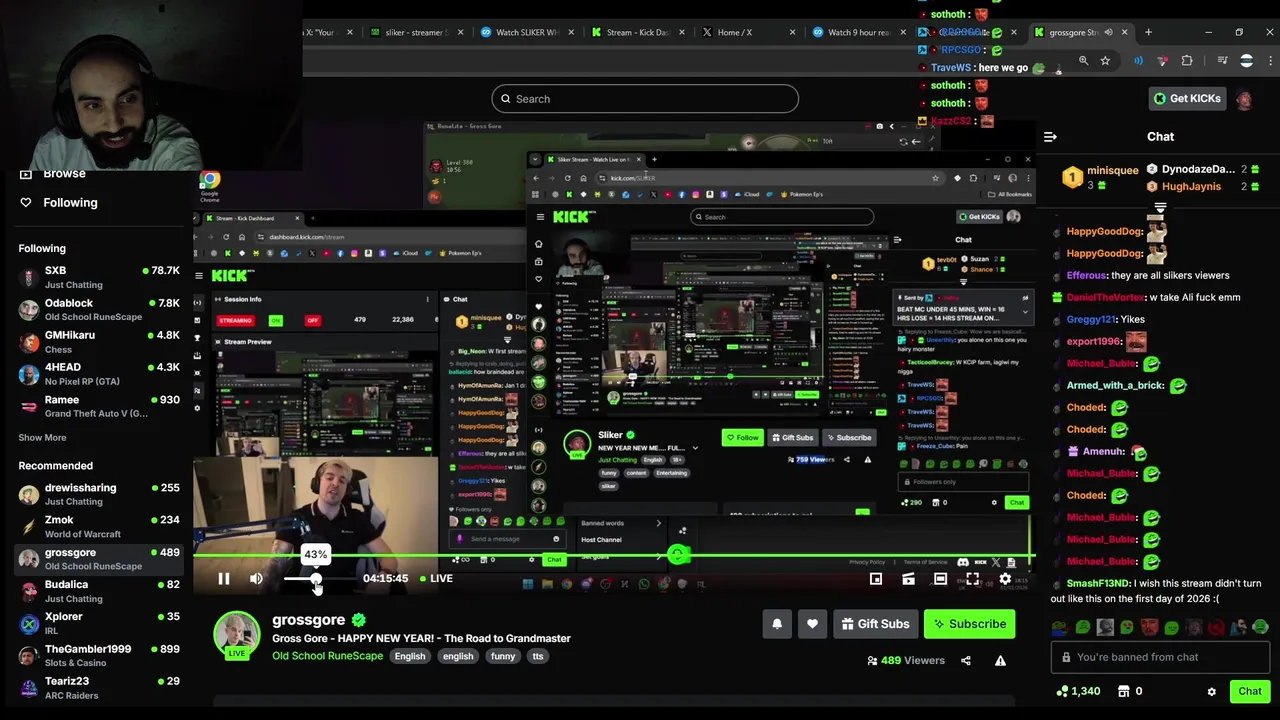Click the Google Chrome desktop shortcut

coord(209,186)
